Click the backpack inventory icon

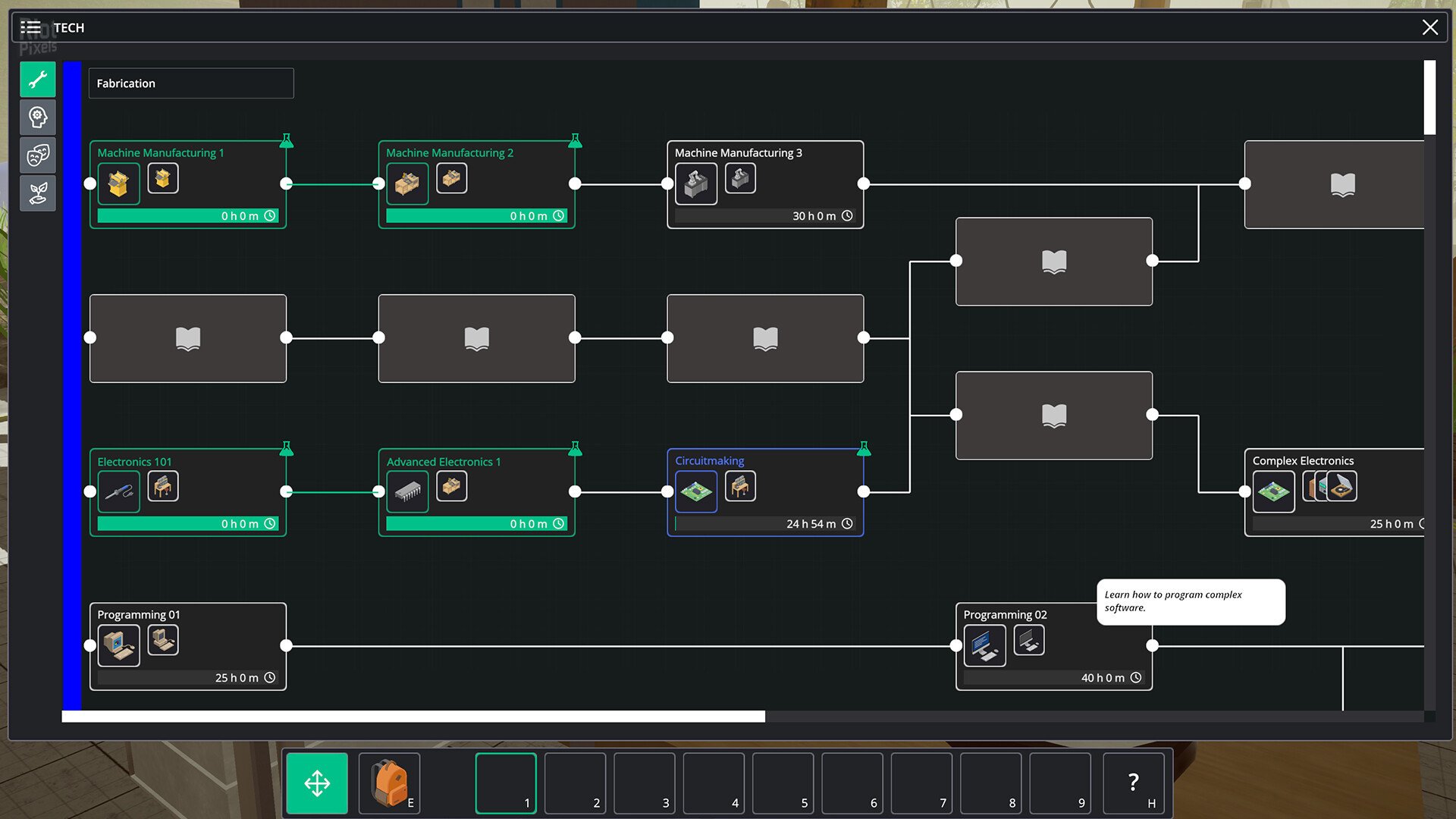click(389, 783)
